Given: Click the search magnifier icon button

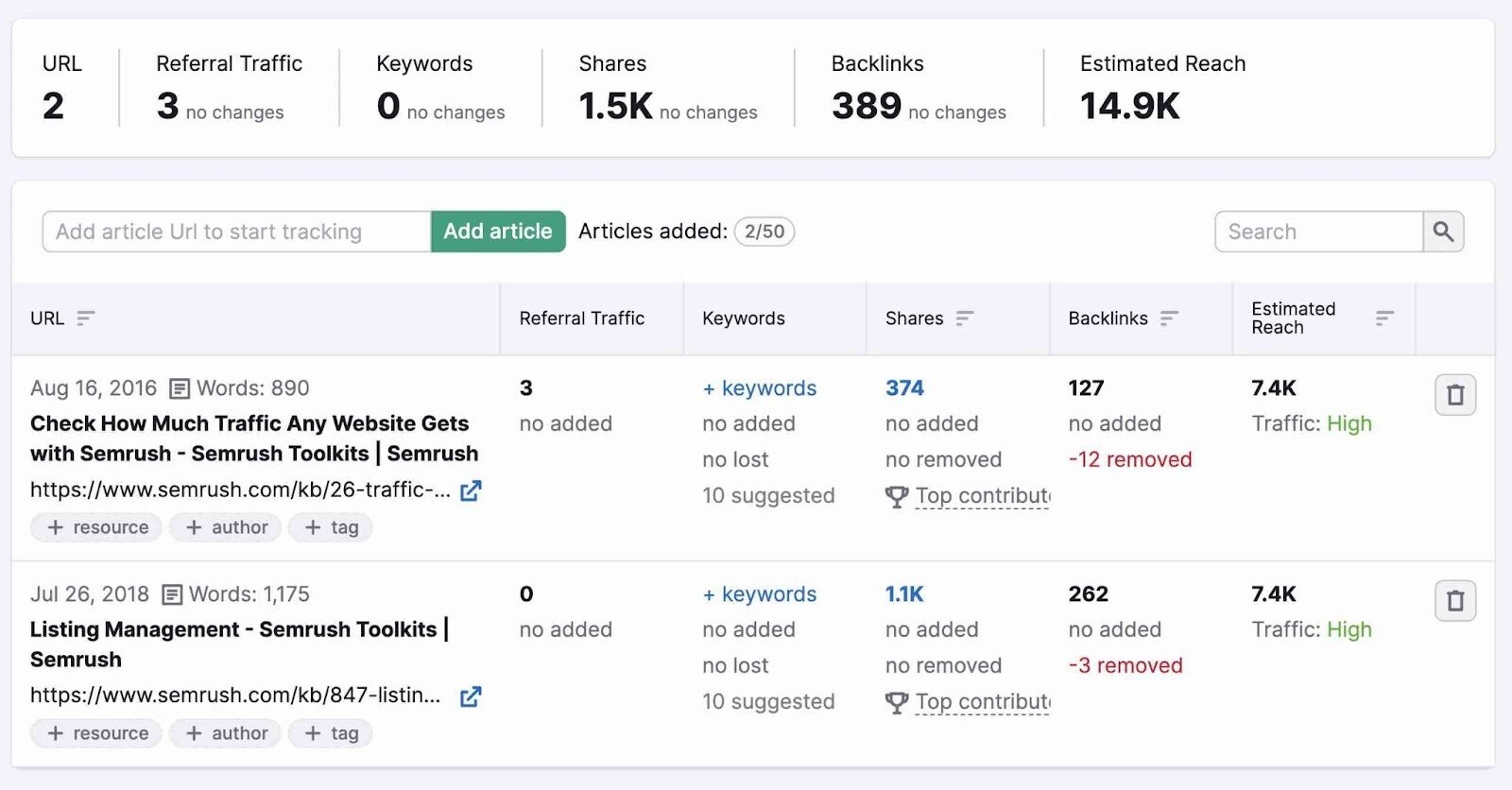Looking at the screenshot, I should (x=1443, y=232).
